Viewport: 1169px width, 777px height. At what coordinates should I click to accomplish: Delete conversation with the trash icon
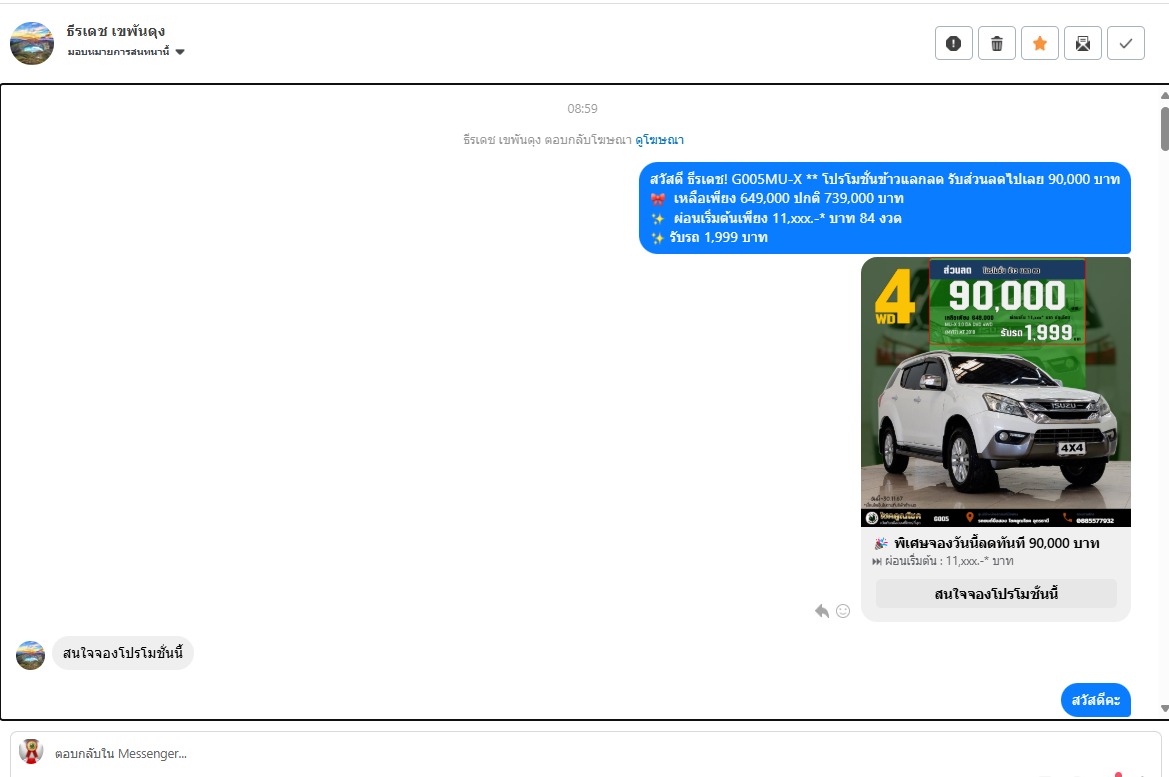[x=997, y=43]
